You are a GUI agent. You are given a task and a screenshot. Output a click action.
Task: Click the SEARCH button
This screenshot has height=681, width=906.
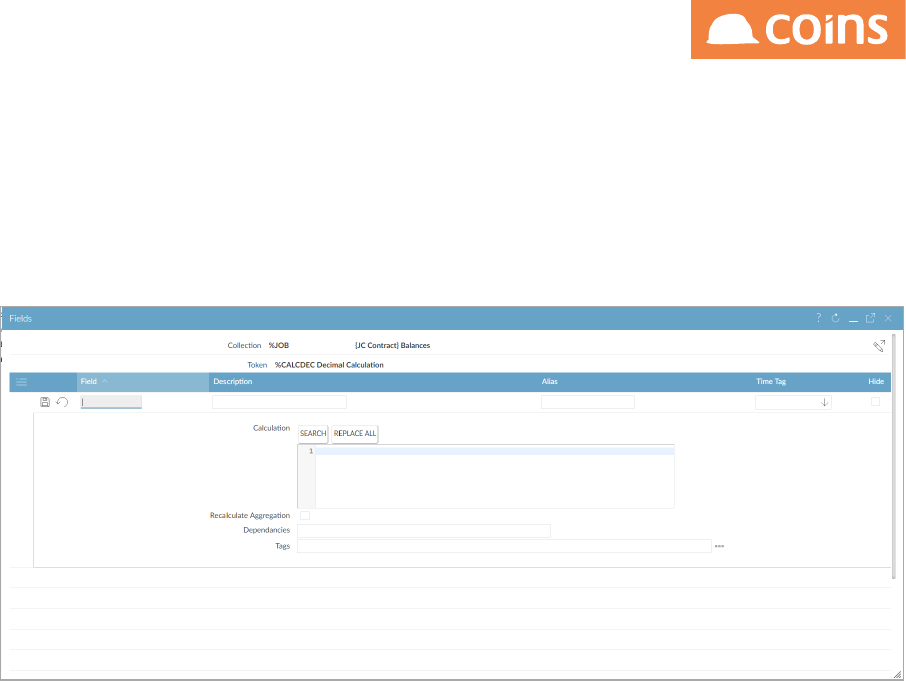coord(313,433)
